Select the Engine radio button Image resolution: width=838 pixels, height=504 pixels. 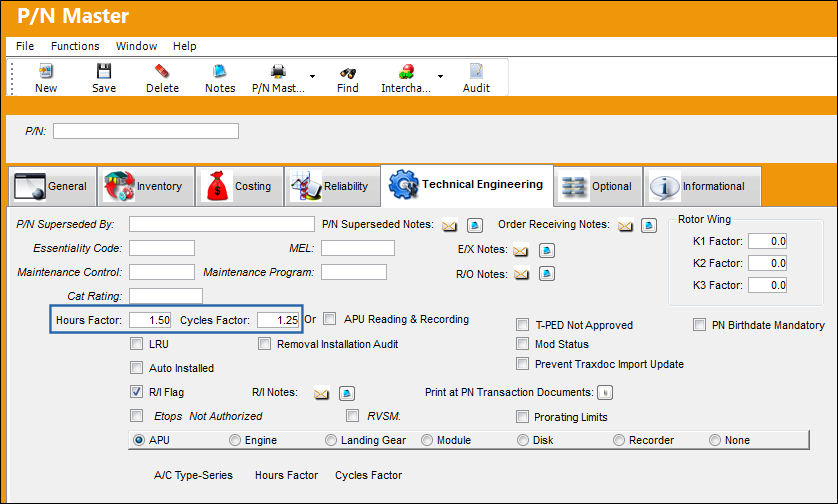235,440
